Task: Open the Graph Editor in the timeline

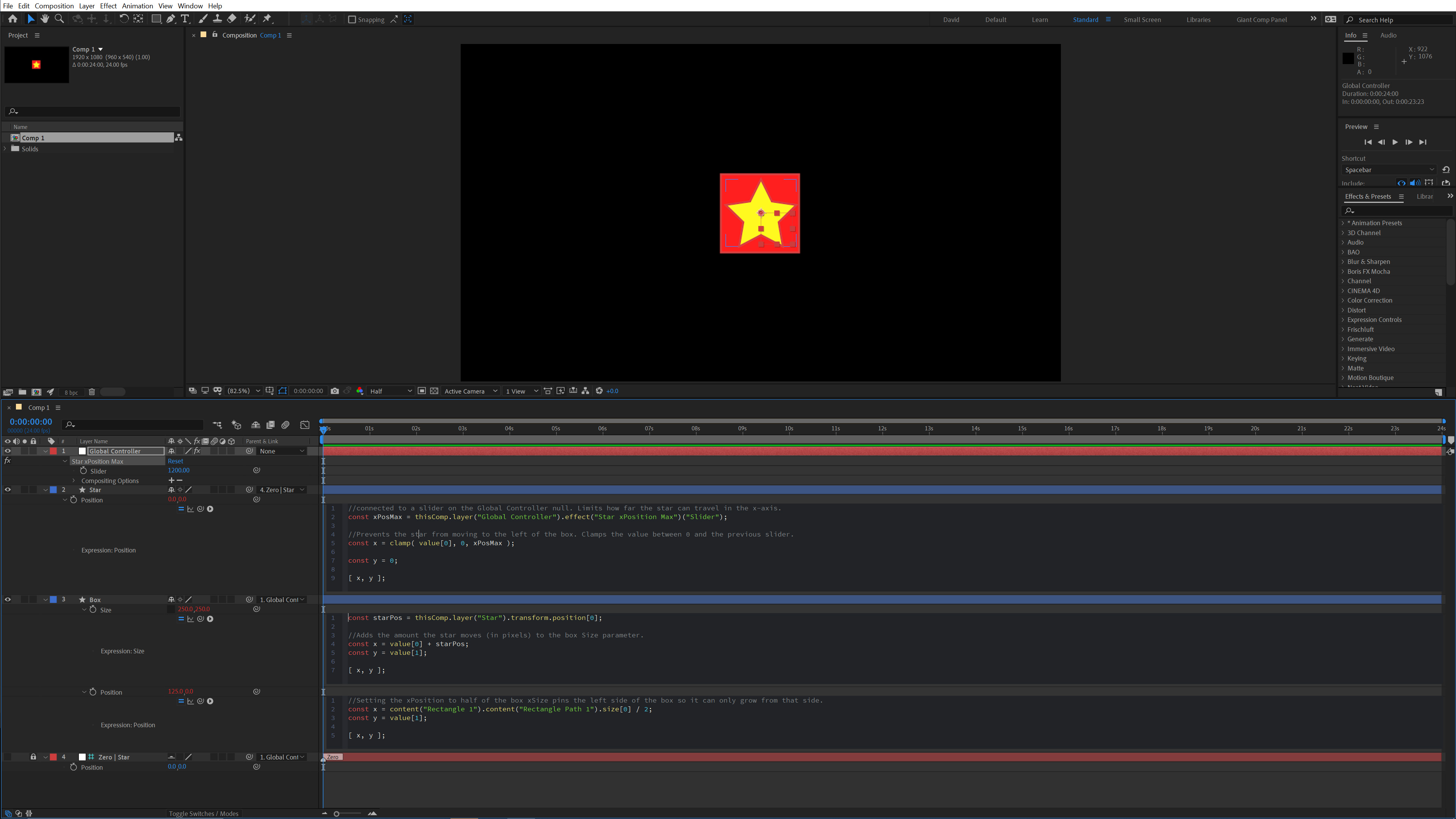Action: pyautogui.click(x=304, y=425)
